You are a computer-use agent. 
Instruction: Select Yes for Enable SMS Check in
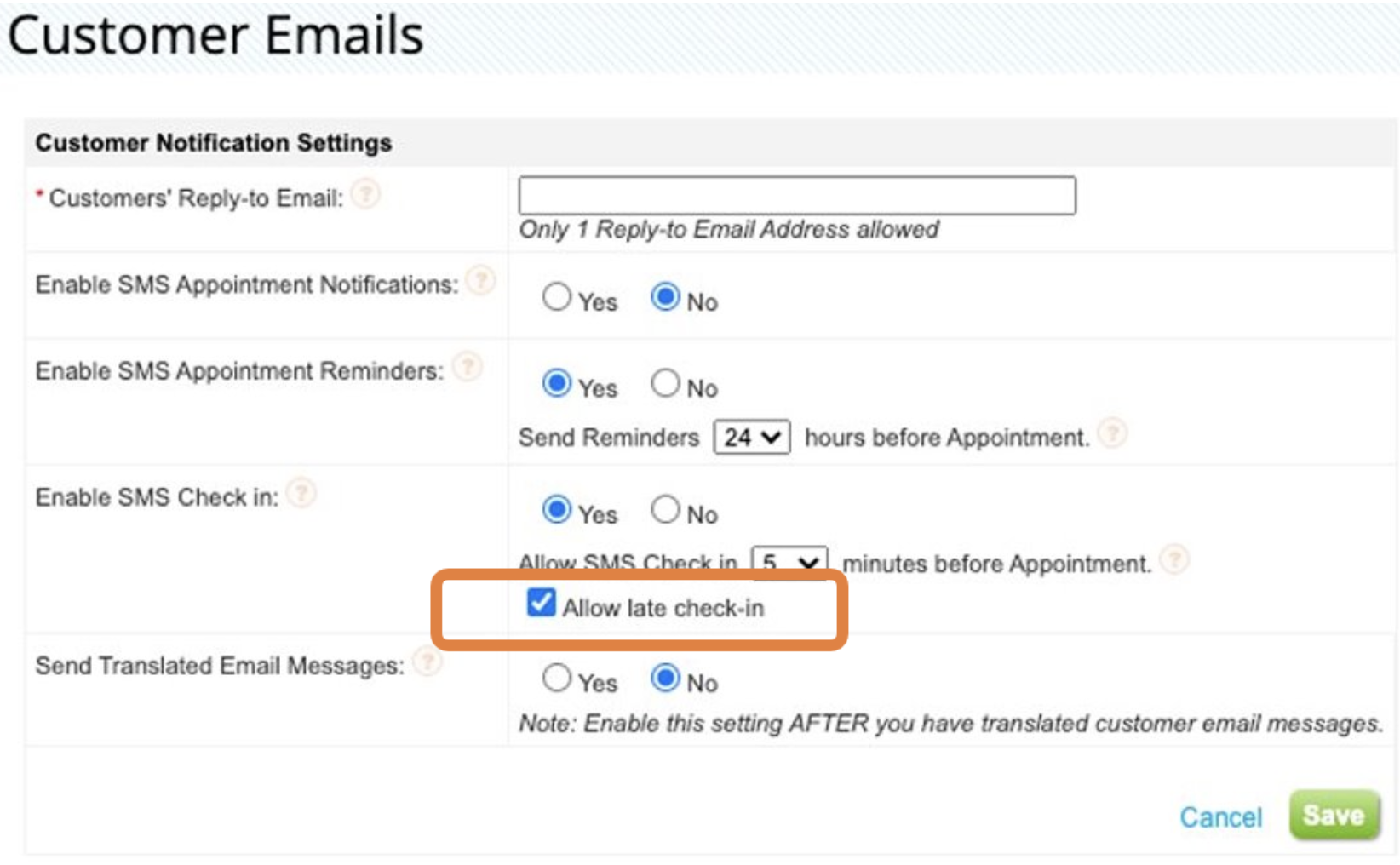click(x=557, y=510)
